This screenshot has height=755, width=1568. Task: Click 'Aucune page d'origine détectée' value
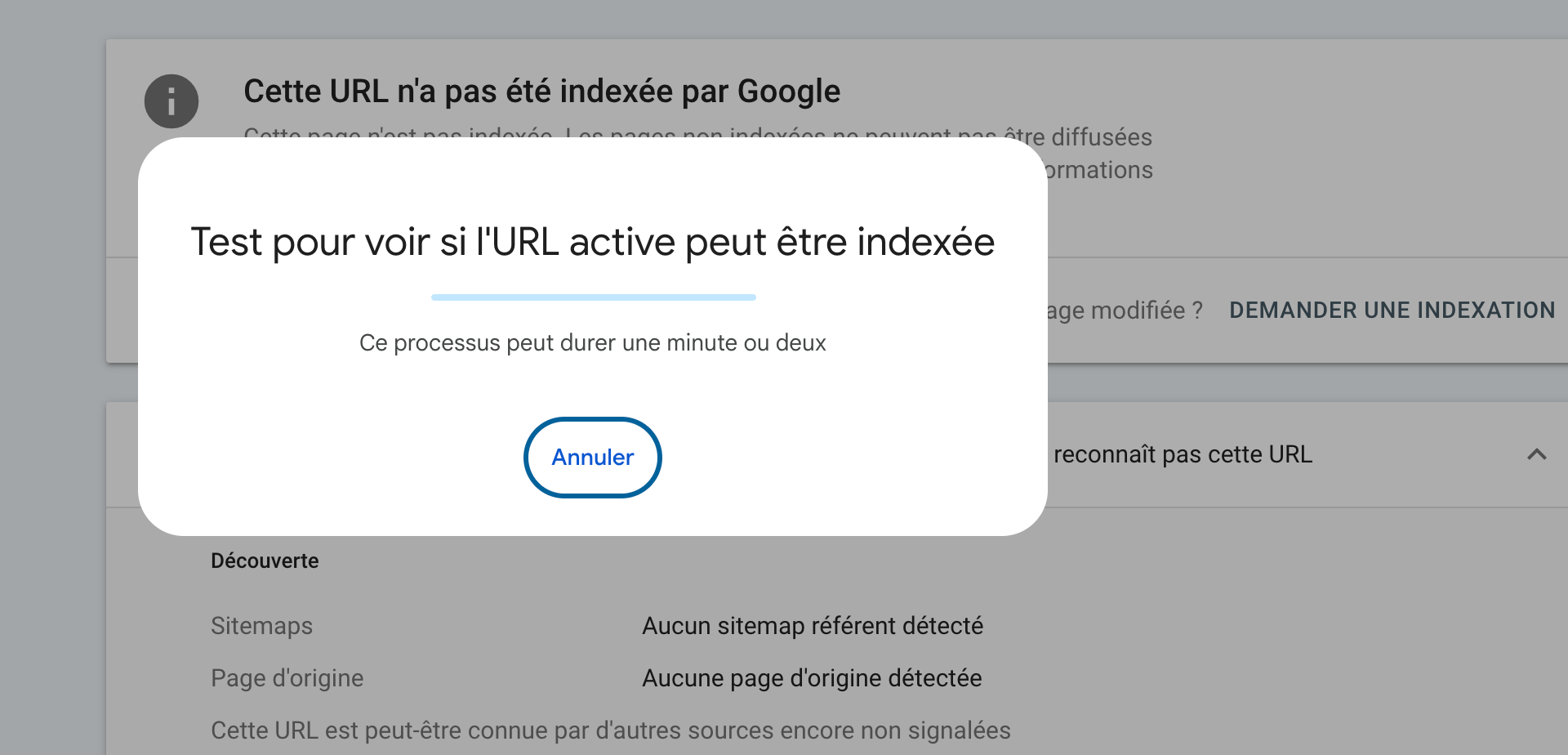click(812, 678)
